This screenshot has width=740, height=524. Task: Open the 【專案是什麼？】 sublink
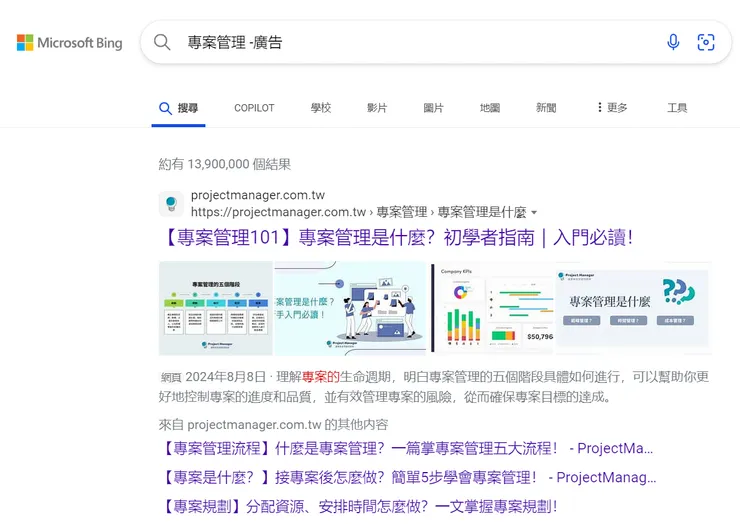tap(408, 477)
